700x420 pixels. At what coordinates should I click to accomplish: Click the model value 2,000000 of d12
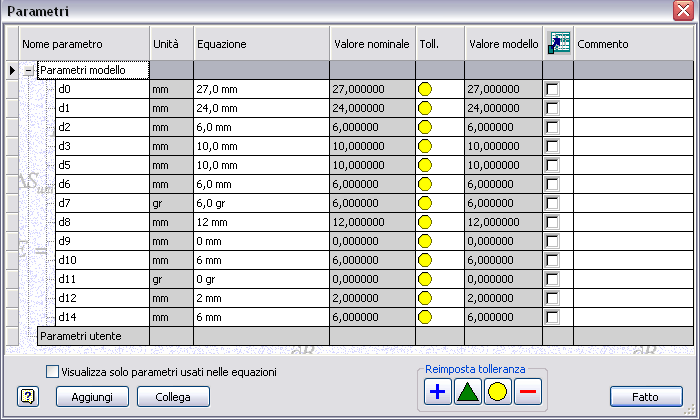[504, 298]
